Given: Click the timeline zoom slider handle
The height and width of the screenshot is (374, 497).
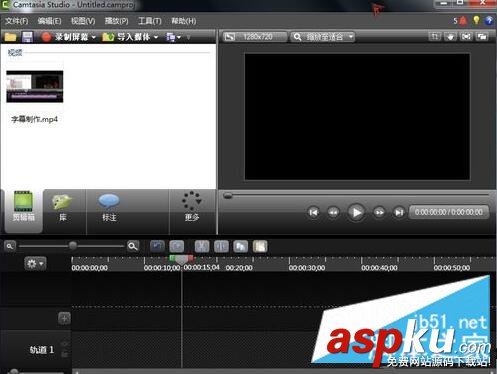Looking at the screenshot, I should click(73, 246).
